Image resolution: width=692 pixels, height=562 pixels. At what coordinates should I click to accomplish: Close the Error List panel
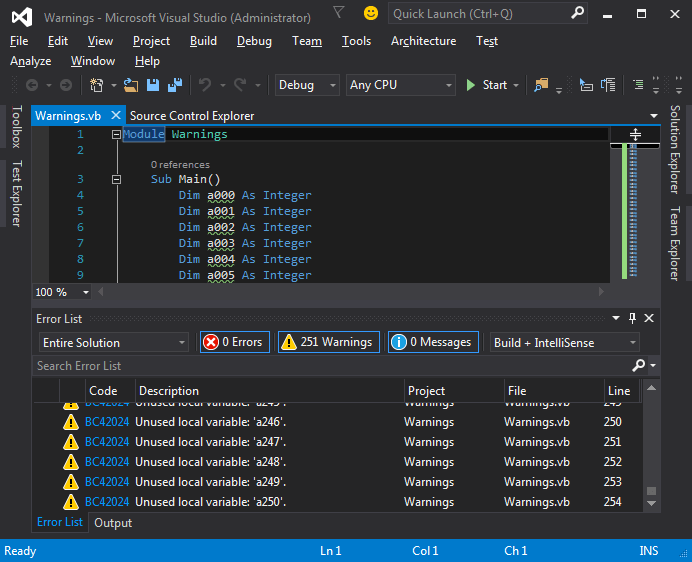(x=649, y=318)
